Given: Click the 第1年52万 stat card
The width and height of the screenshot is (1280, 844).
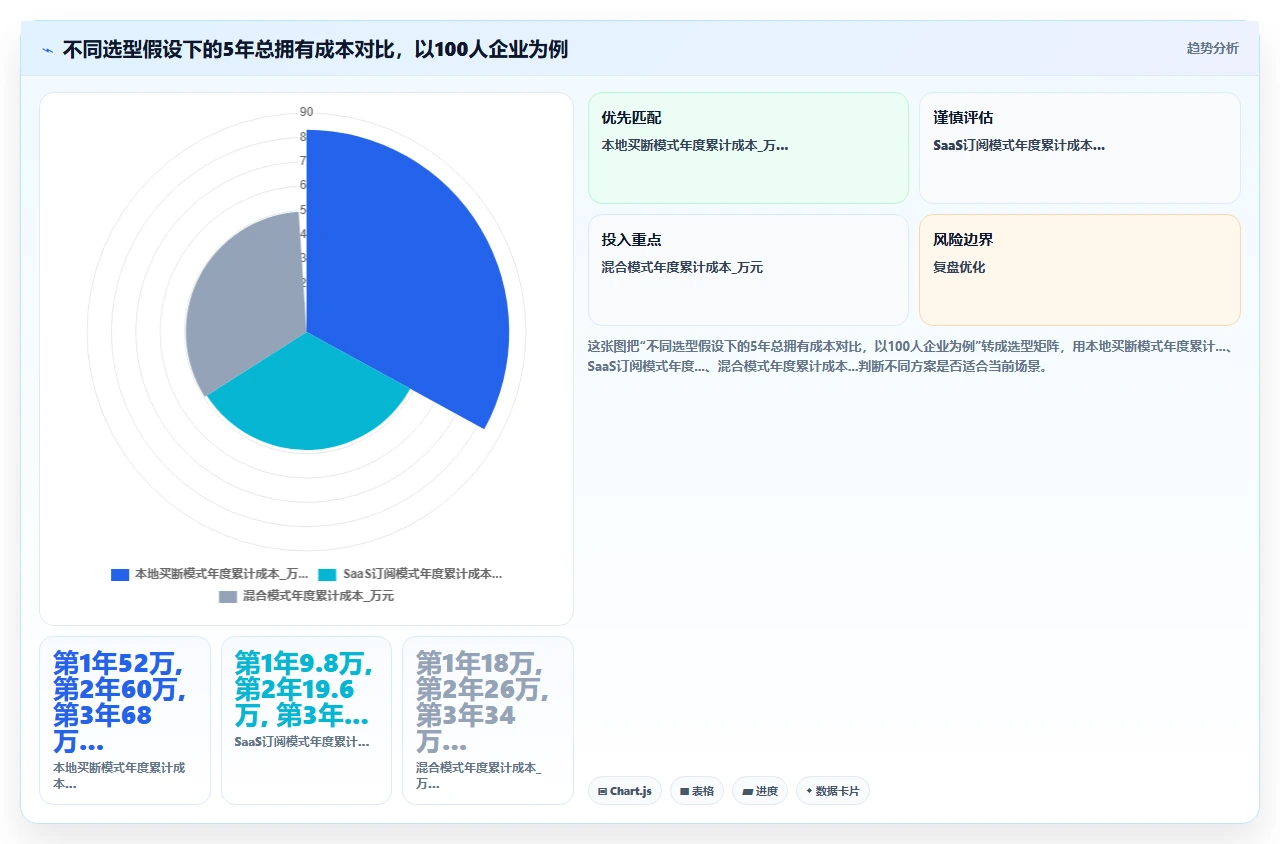Looking at the screenshot, I should pos(125,720).
